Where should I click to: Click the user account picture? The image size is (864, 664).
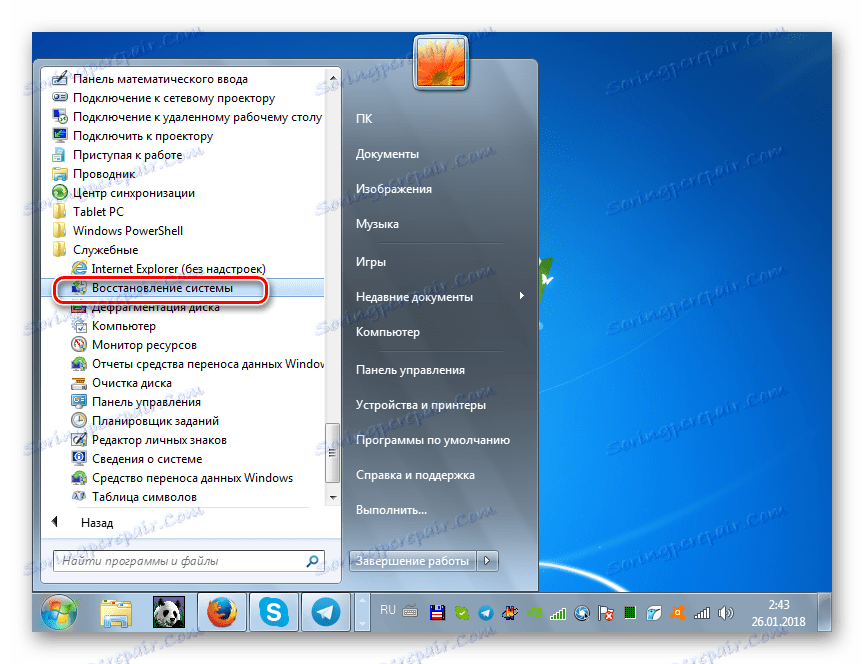tap(441, 61)
